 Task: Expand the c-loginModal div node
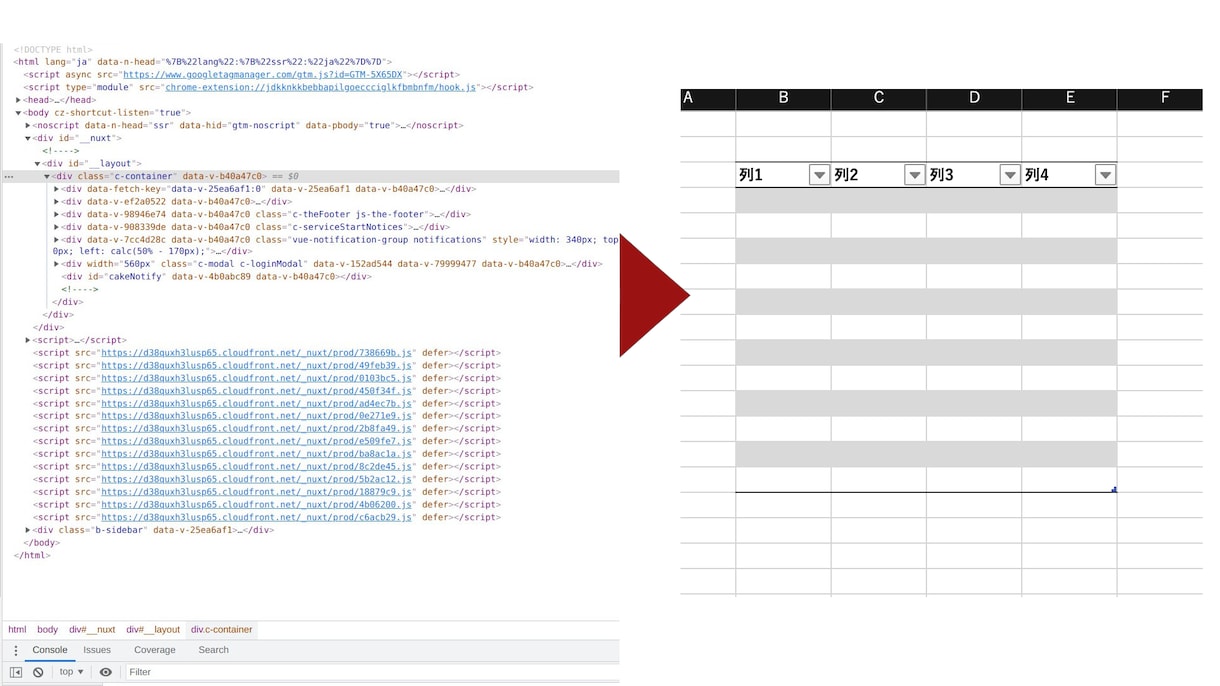pyautogui.click(x=57, y=264)
